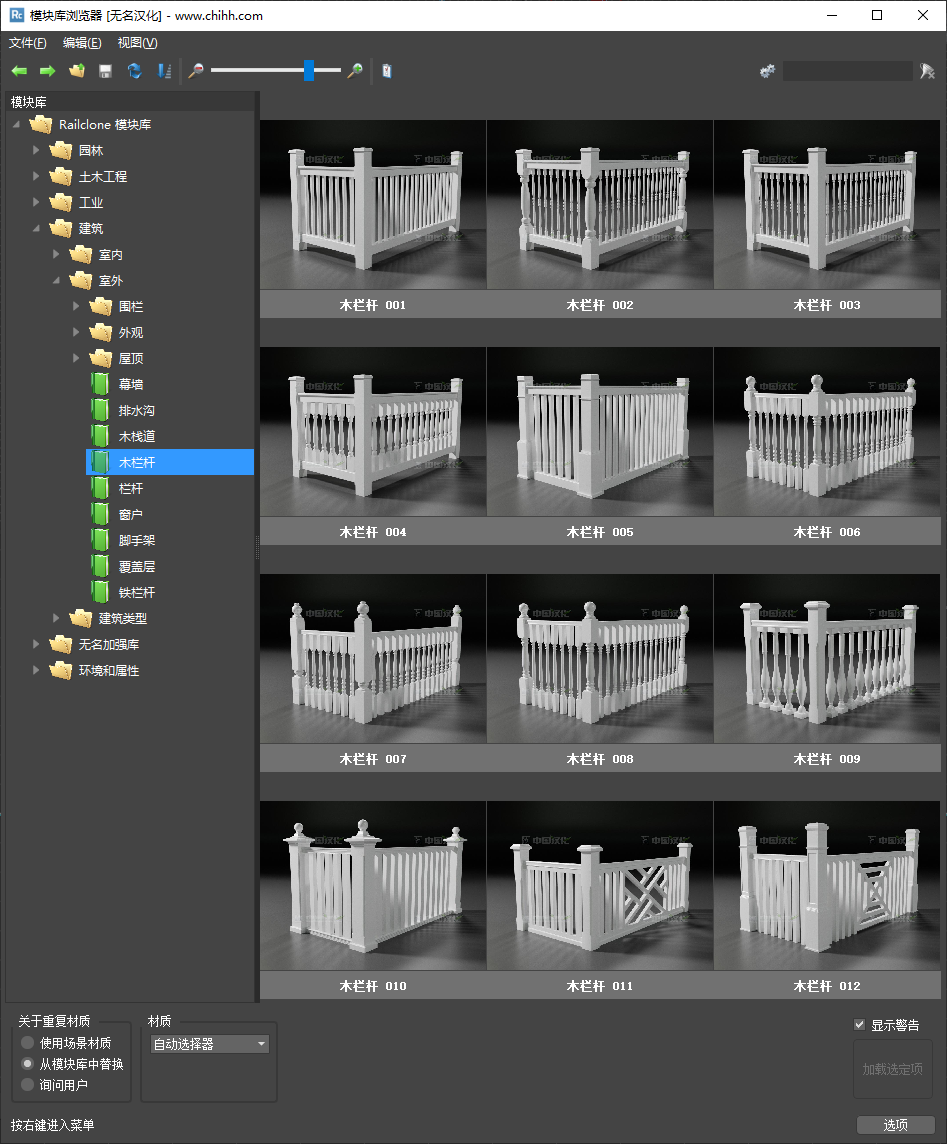Expand the 建筑类型 folder node
The image size is (947, 1144).
pyautogui.click(x=56, y=618)
